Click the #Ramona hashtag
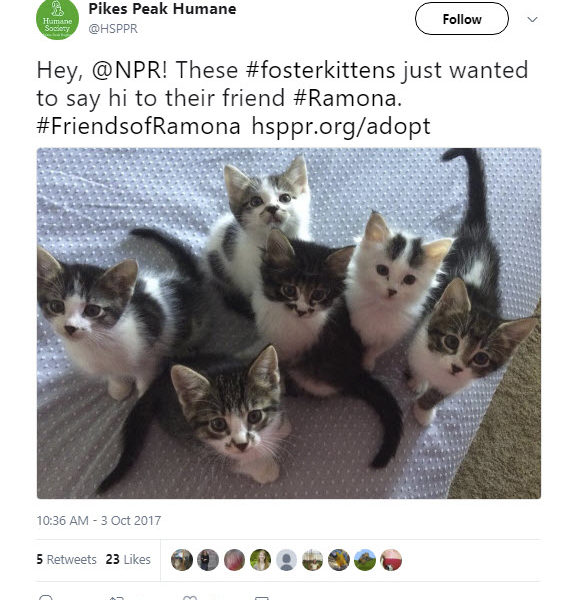The image size is (571, 600). point(347,98)
